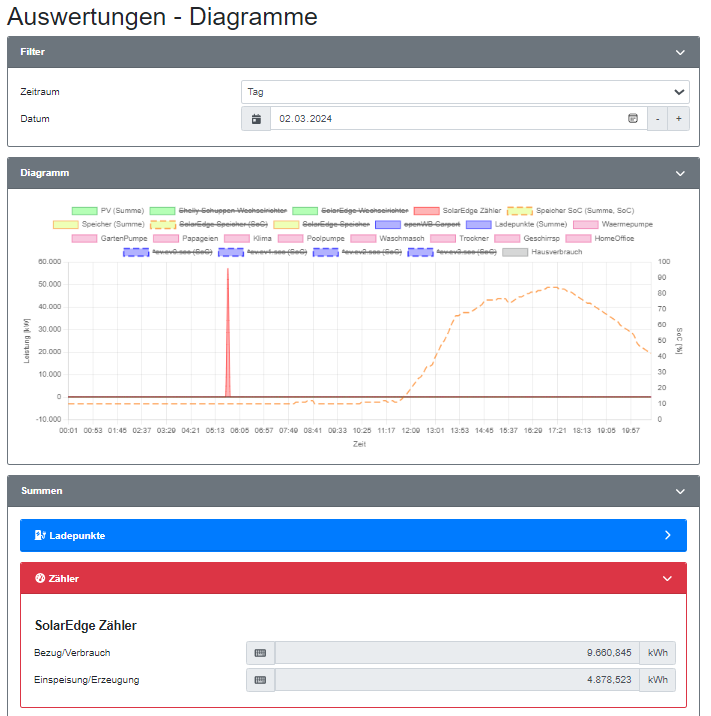Click the keyboard icon next to Einspeisung/Erzeugung
711x716 pixels.
point(260,680)
